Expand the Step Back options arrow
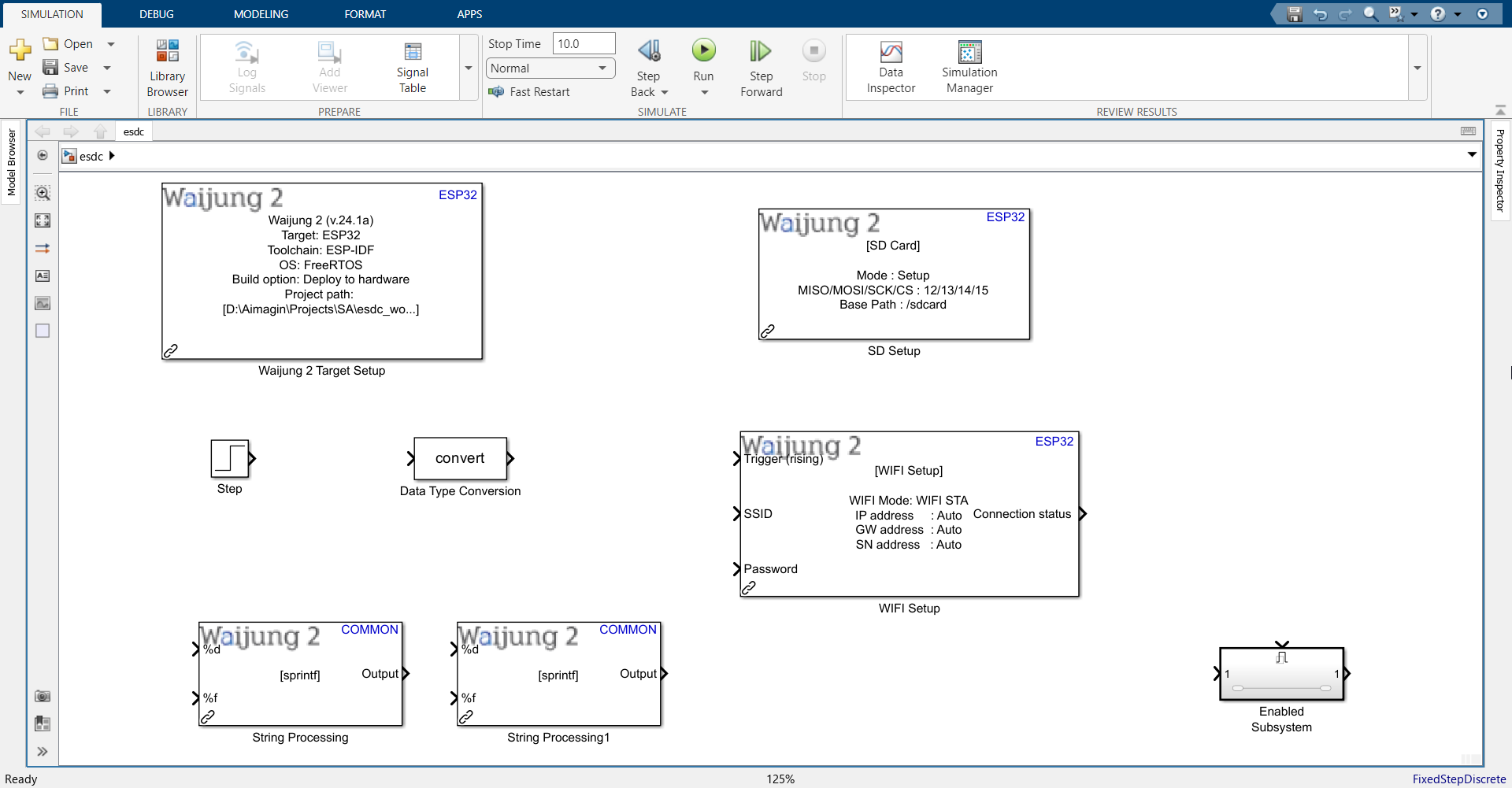Viewport: 1512px width, 788px height. 665,92
